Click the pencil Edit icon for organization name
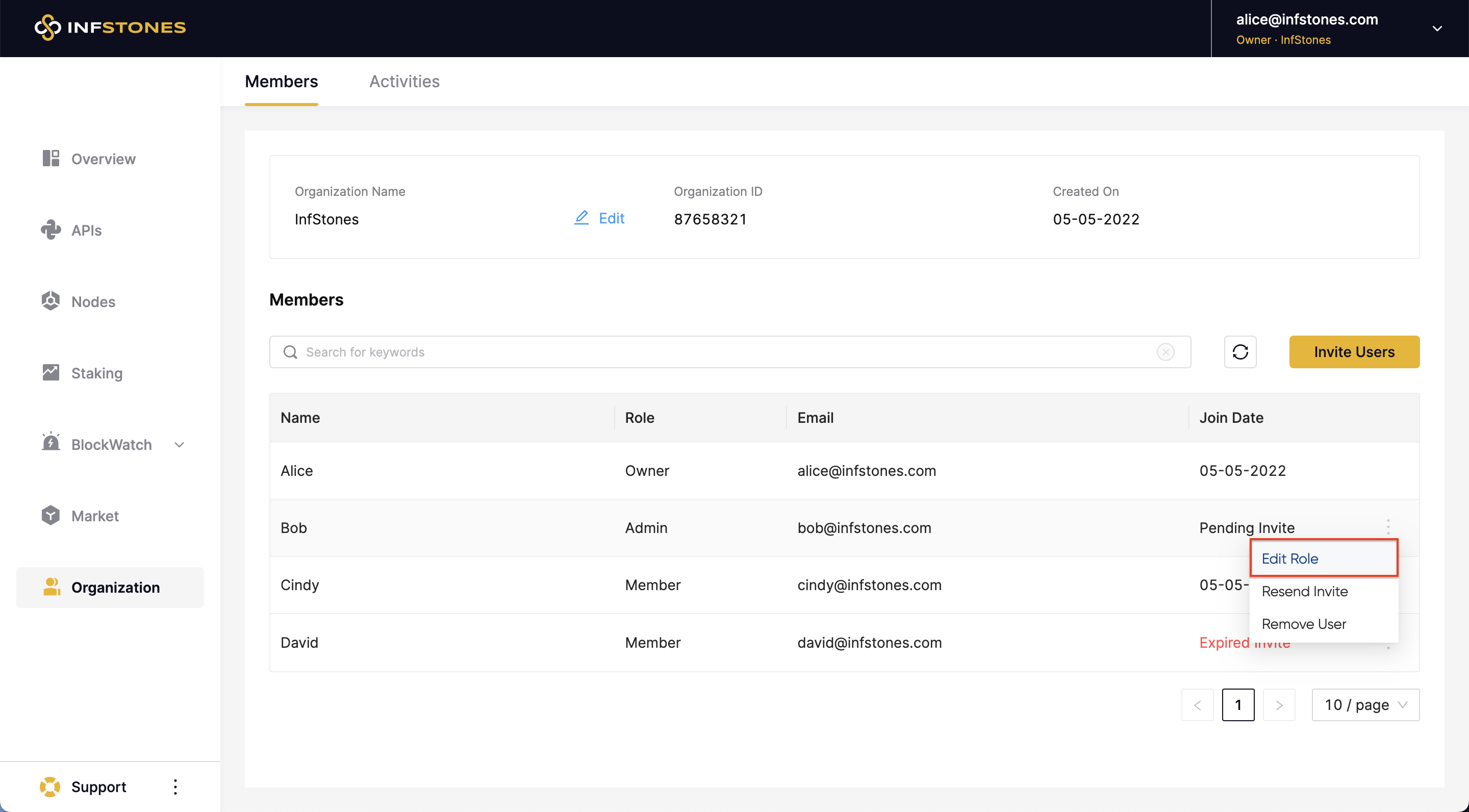This screenshot has width=1469, height=812. [x=581, y=218]
